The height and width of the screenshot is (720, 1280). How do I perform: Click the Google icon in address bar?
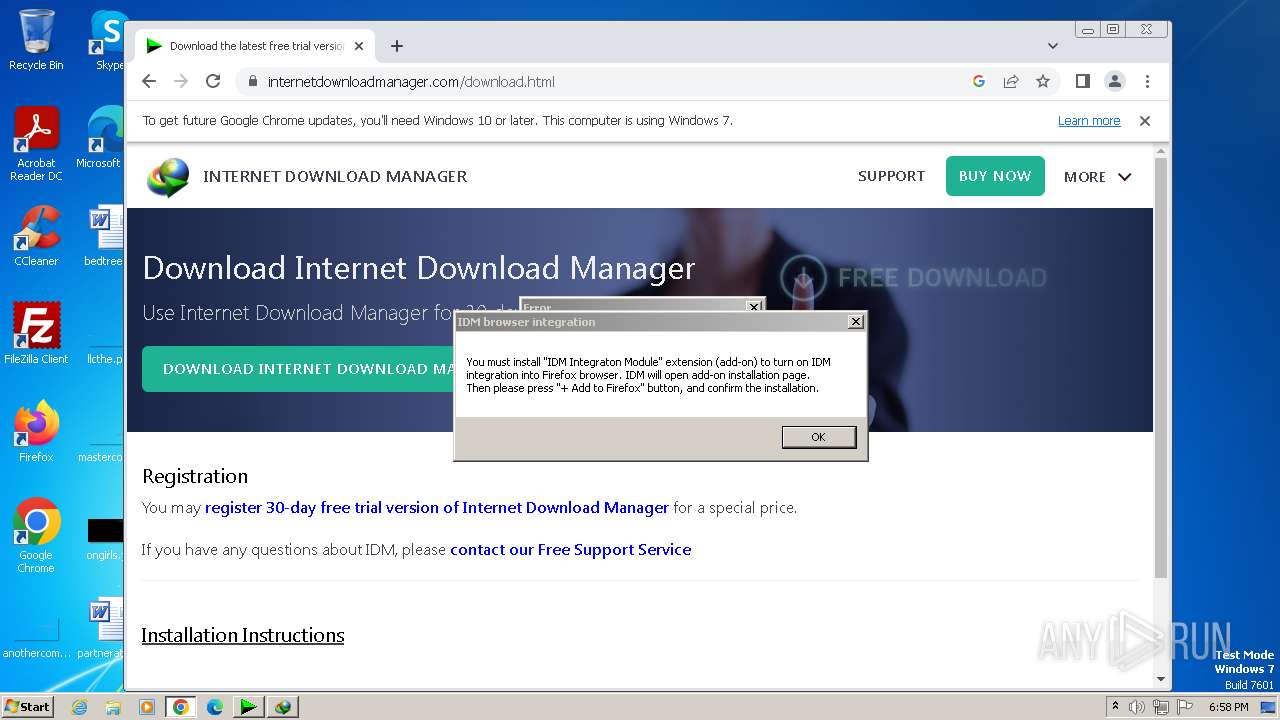979,81
